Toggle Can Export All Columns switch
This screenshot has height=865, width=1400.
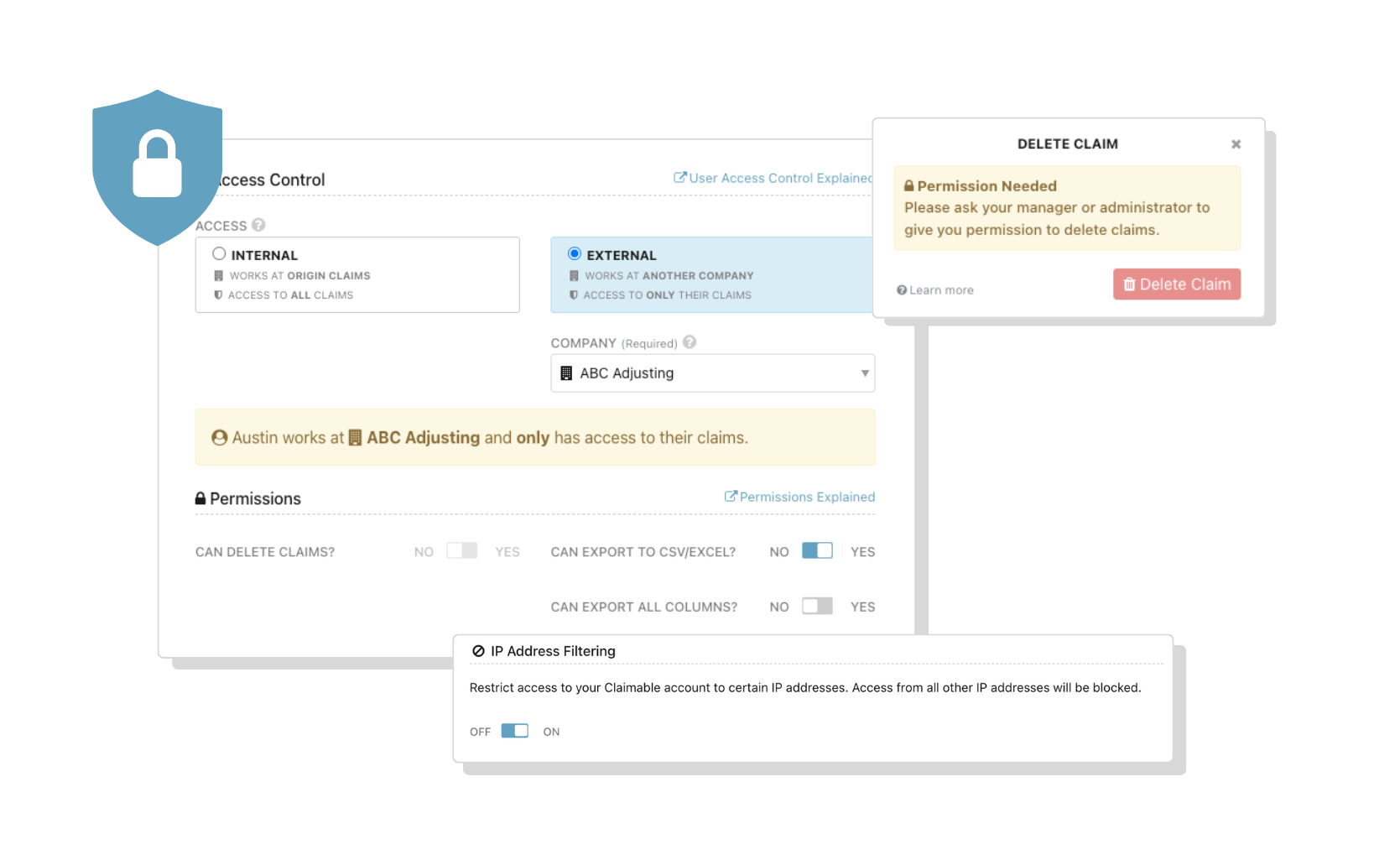(817, 606)
